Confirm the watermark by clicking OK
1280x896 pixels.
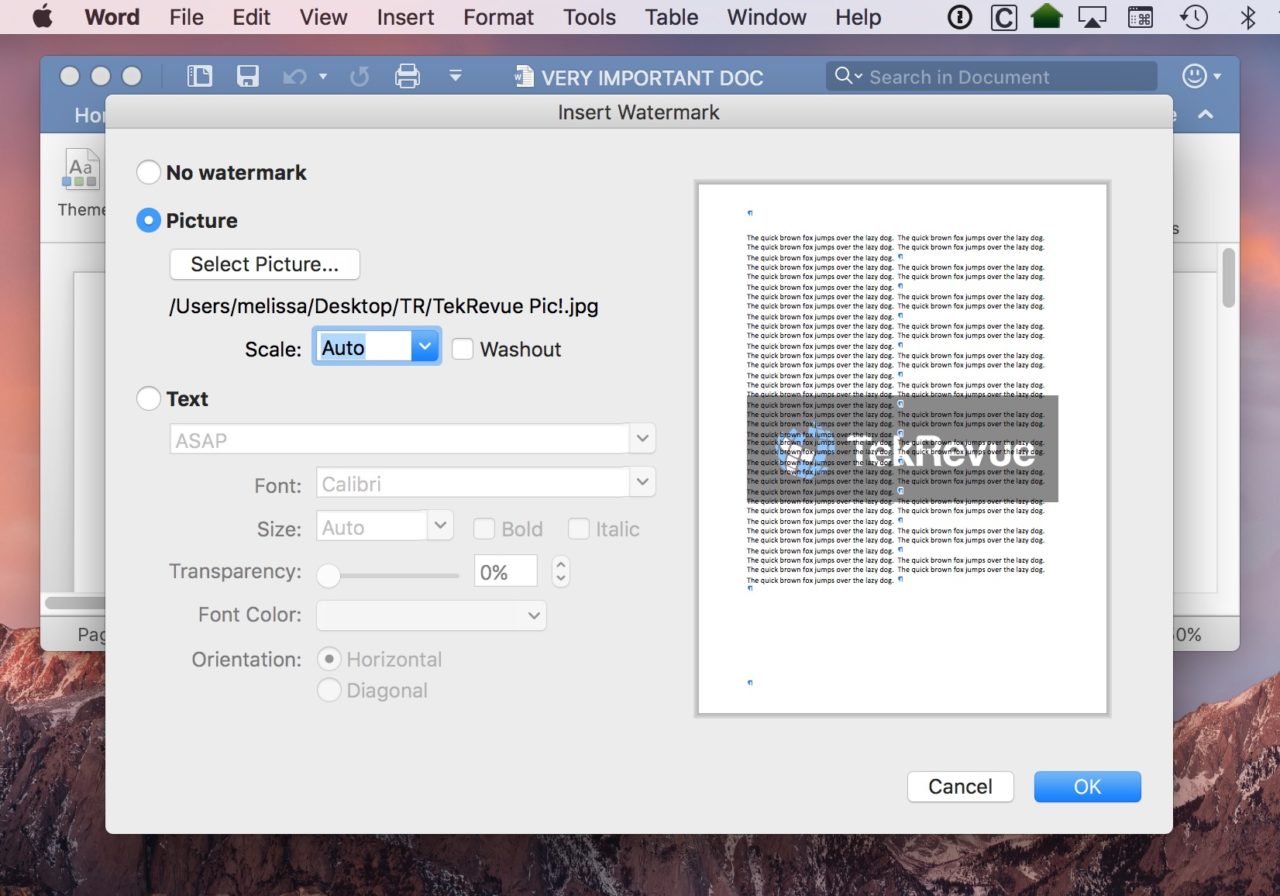[1087, 787]
